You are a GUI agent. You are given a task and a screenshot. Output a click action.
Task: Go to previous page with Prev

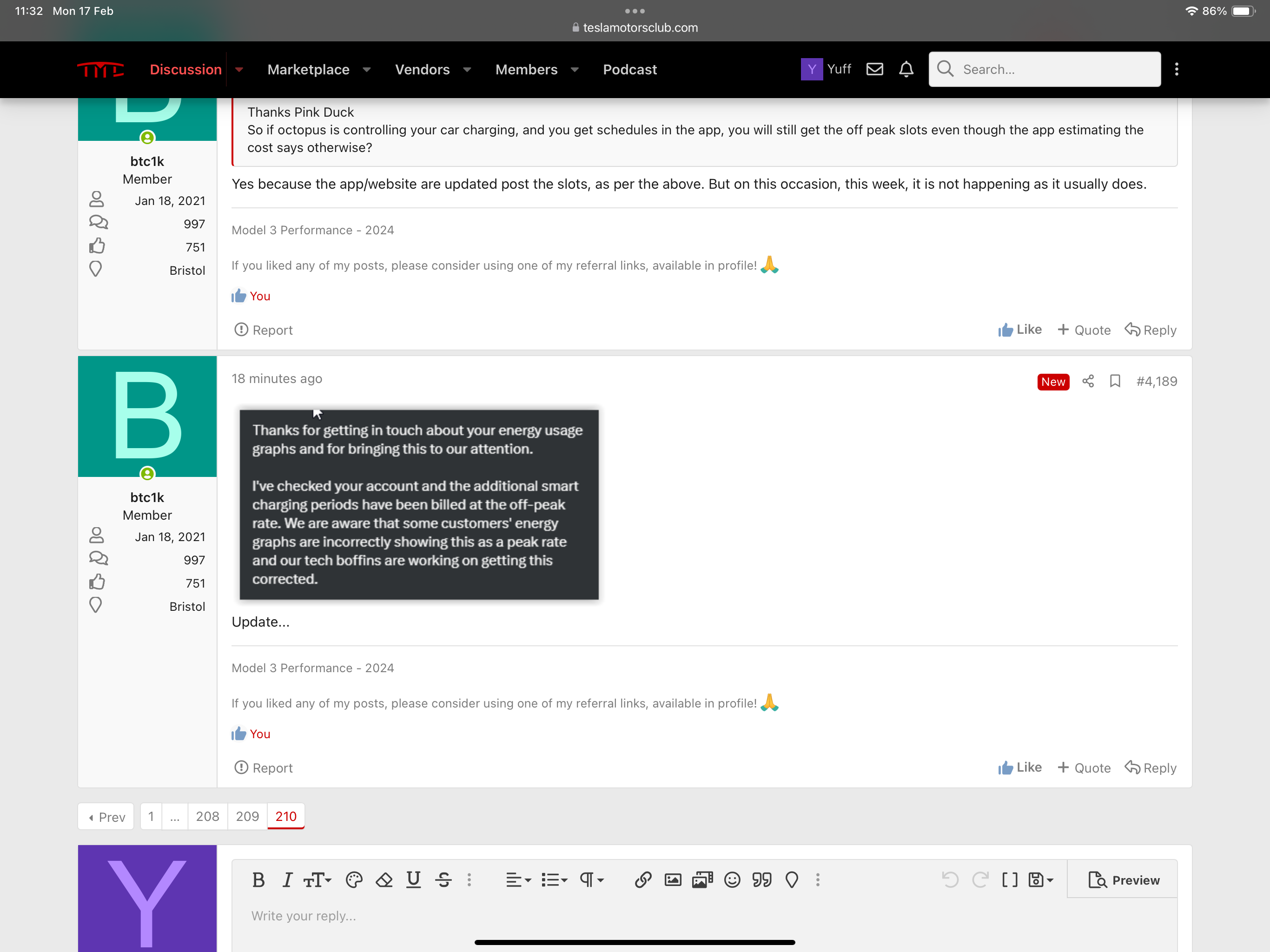[x=106, y=816]
